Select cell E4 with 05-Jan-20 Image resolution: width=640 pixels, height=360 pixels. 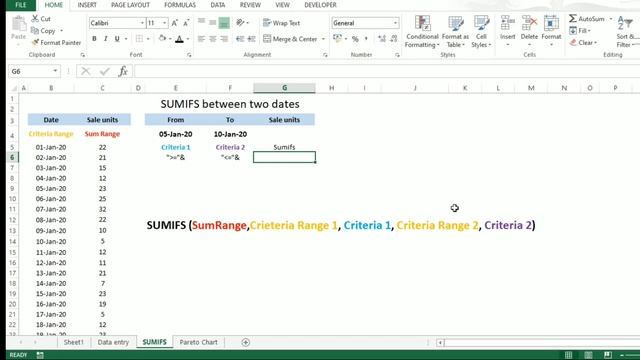click(x=176, y=134)
